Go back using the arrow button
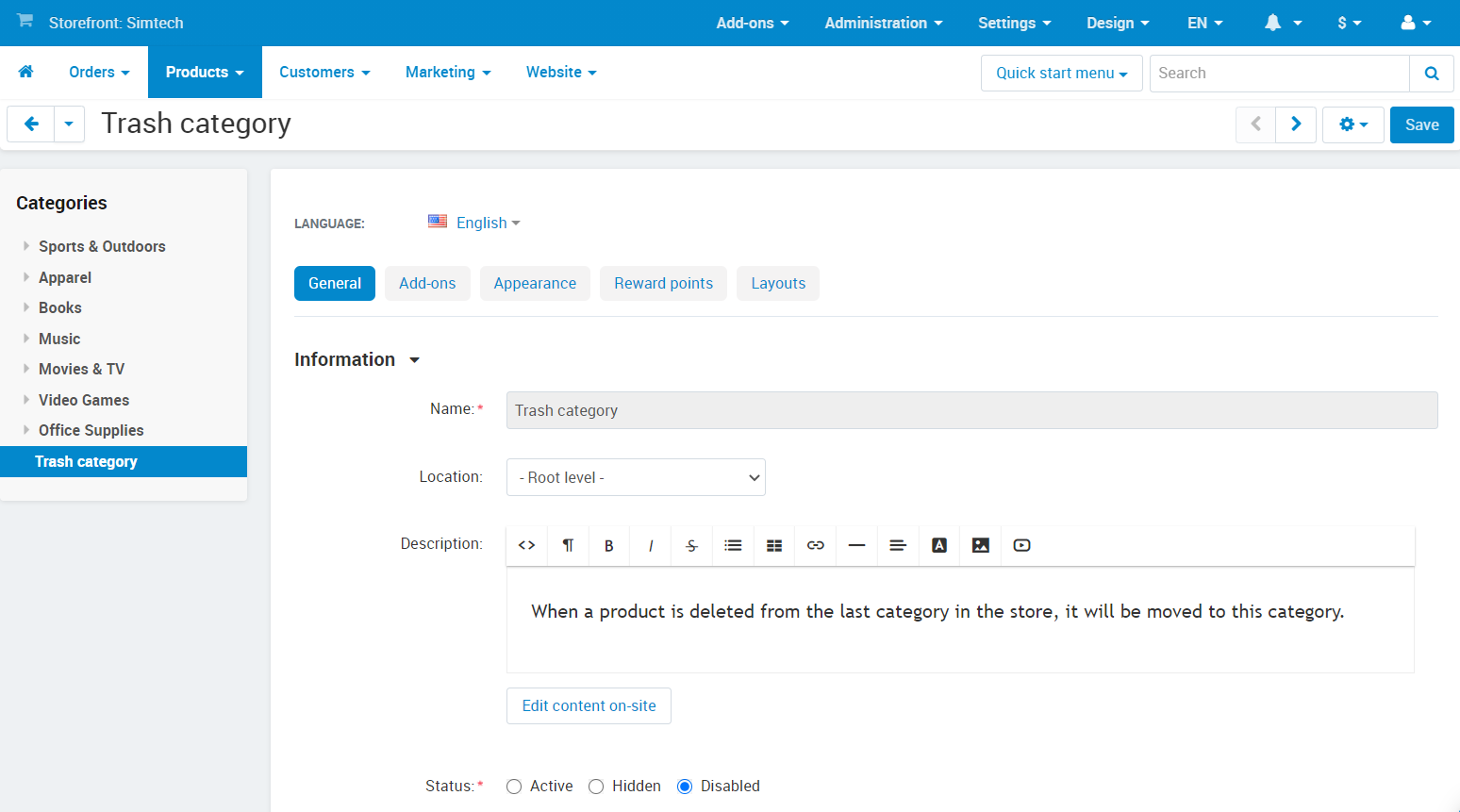 click(31, 124)
